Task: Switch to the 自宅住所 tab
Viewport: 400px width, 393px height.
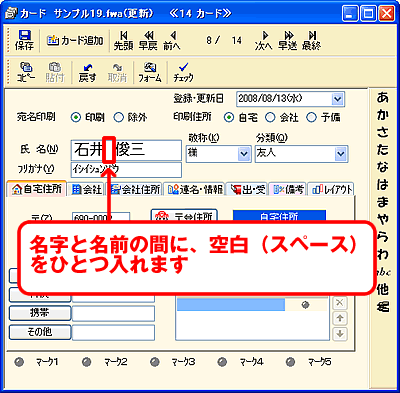Action: click(37, 189)
